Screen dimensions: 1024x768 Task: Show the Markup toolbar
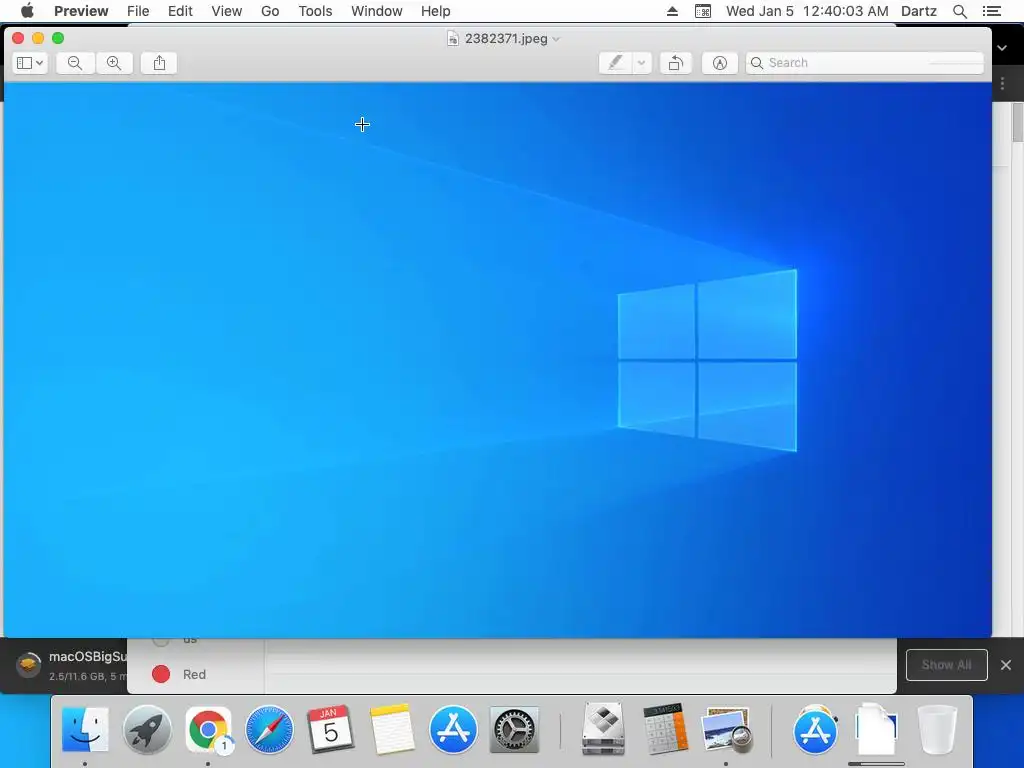720,63
